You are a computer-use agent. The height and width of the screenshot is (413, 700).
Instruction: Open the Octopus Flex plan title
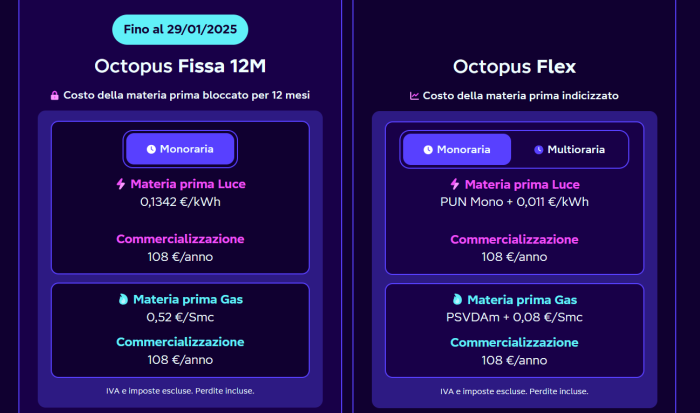(x=514, y=67)
